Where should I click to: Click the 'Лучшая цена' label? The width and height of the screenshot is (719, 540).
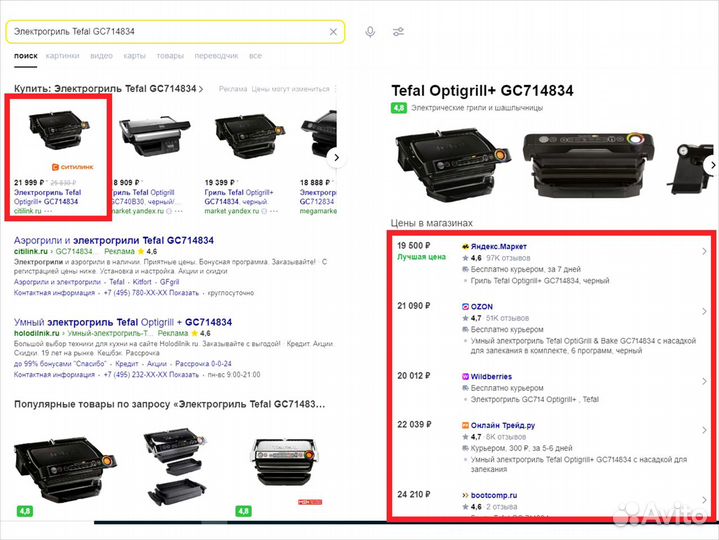point(421,257)
